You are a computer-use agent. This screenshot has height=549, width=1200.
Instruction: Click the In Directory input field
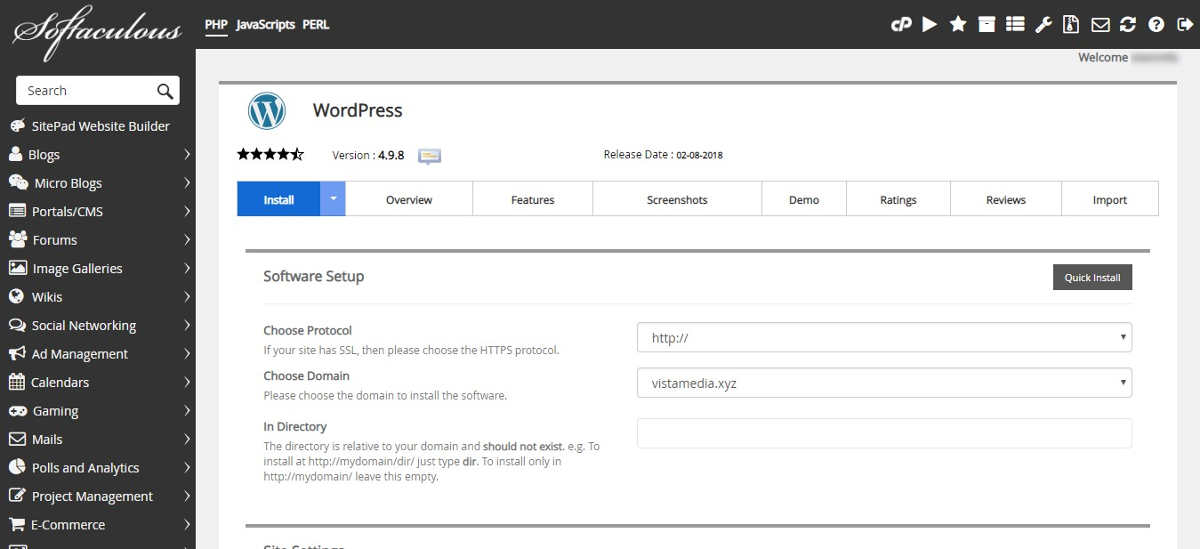pyautogui.click(x=884, y=433)
